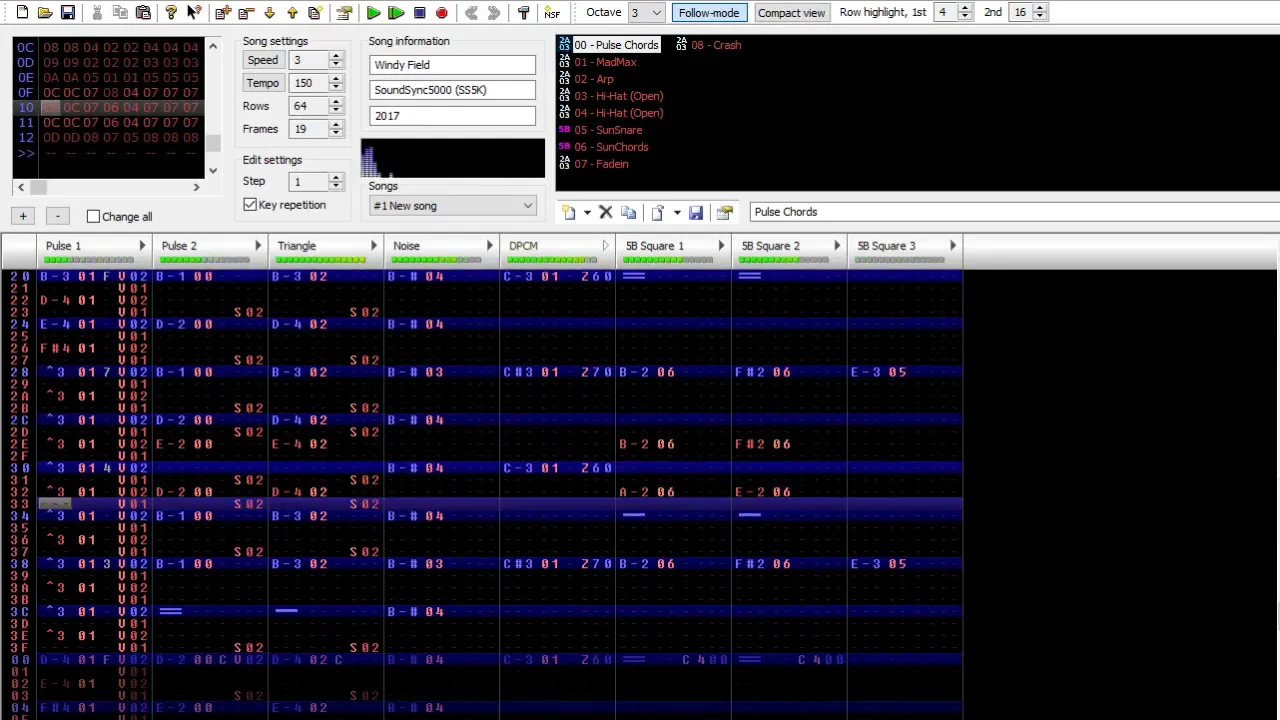Add a new frame
Viewport: 1280px width, 720px height.
[223, 13]
